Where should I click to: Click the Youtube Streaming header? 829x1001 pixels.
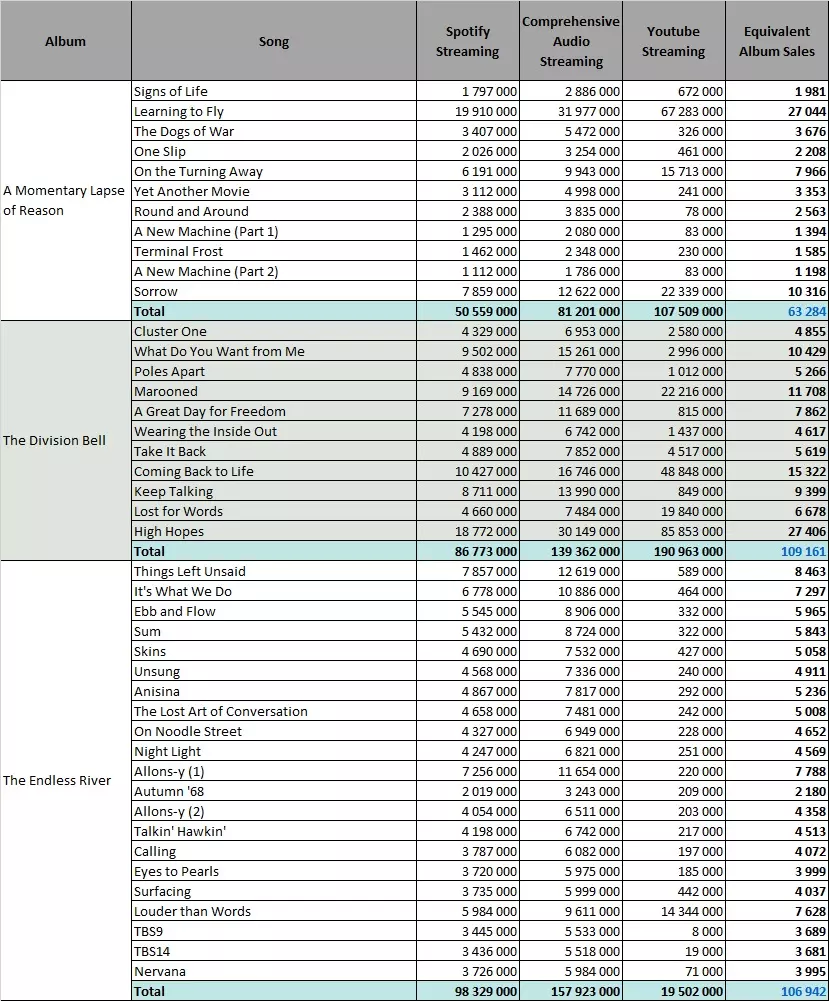pyautogui.click(x=674, y=41)
